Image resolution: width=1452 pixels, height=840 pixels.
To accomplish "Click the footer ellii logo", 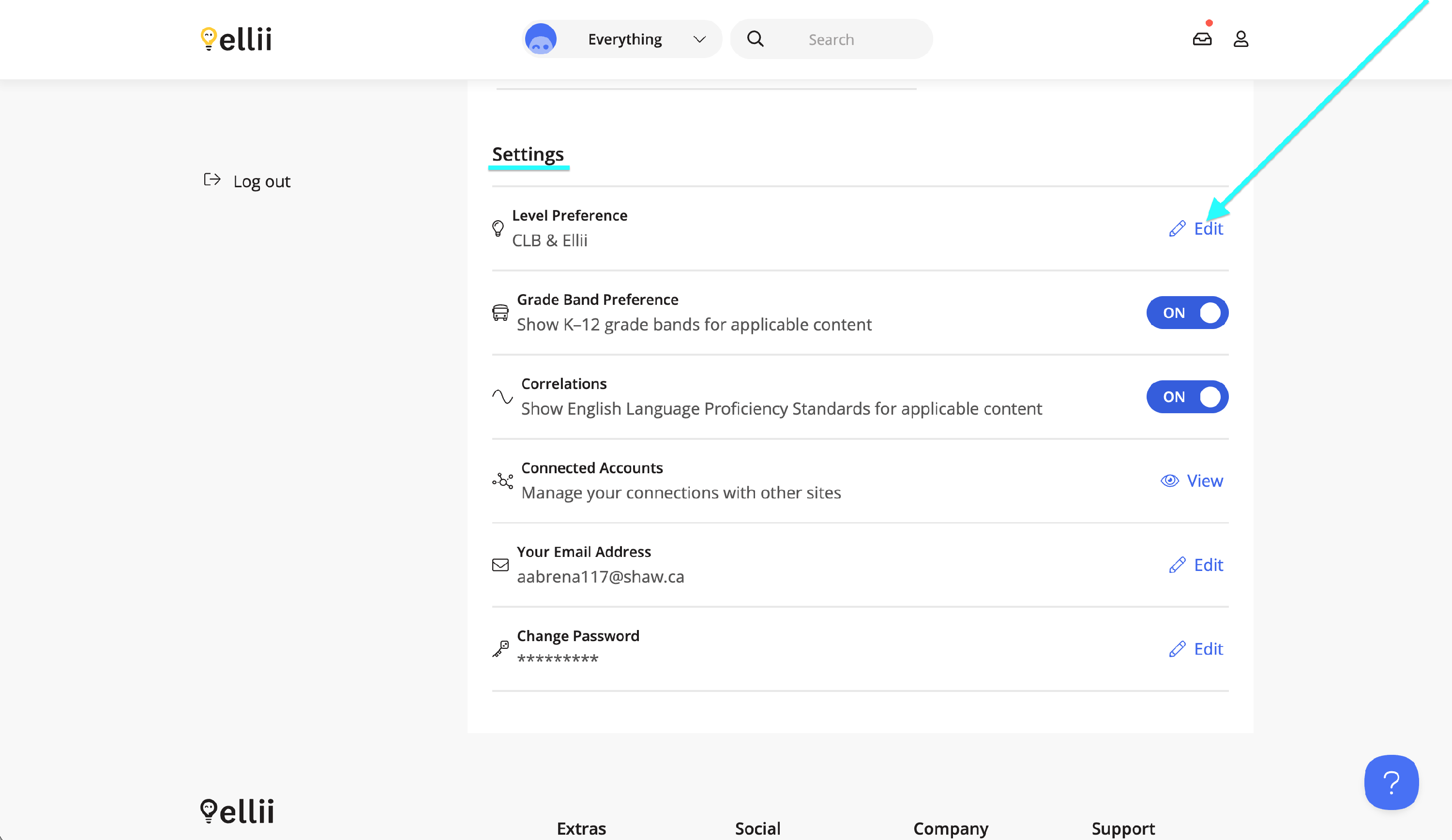I will 237,810.
